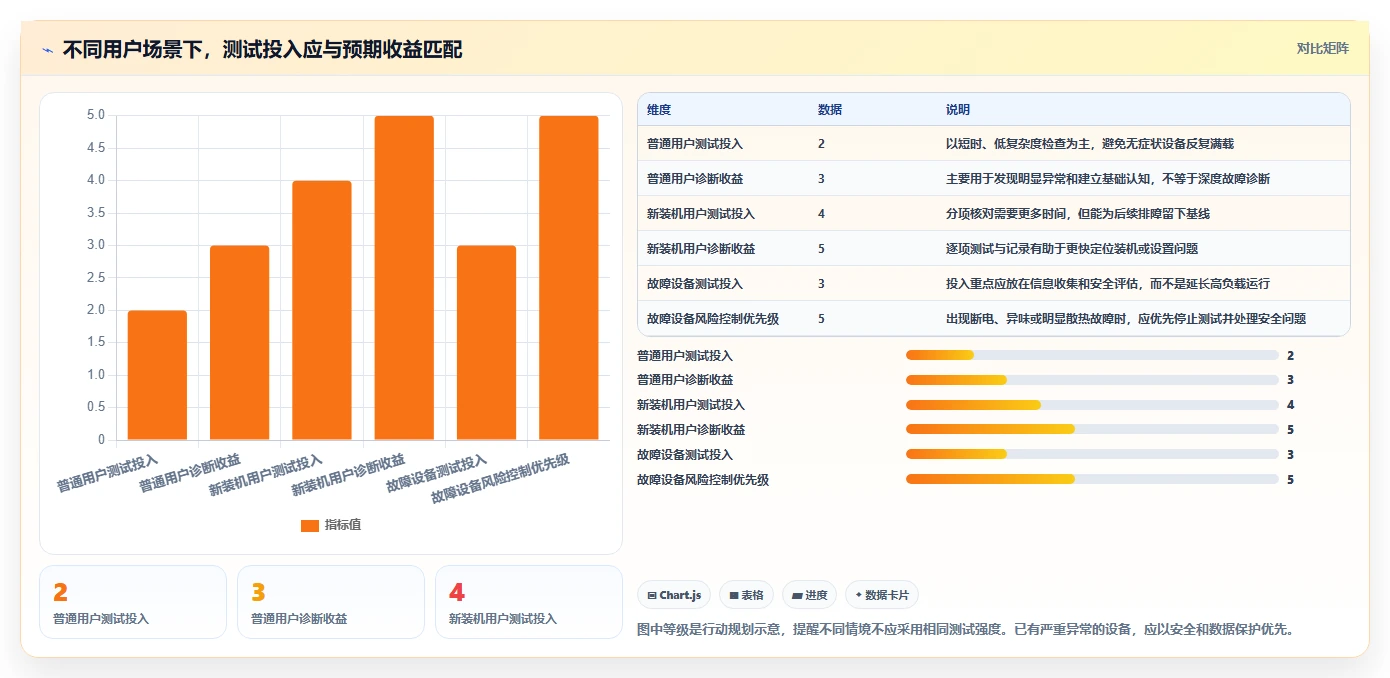Click value 4 in the table's 数据 column
Image resolution: width=1390 pixels, height=678 pixels.
click(821, 214)
